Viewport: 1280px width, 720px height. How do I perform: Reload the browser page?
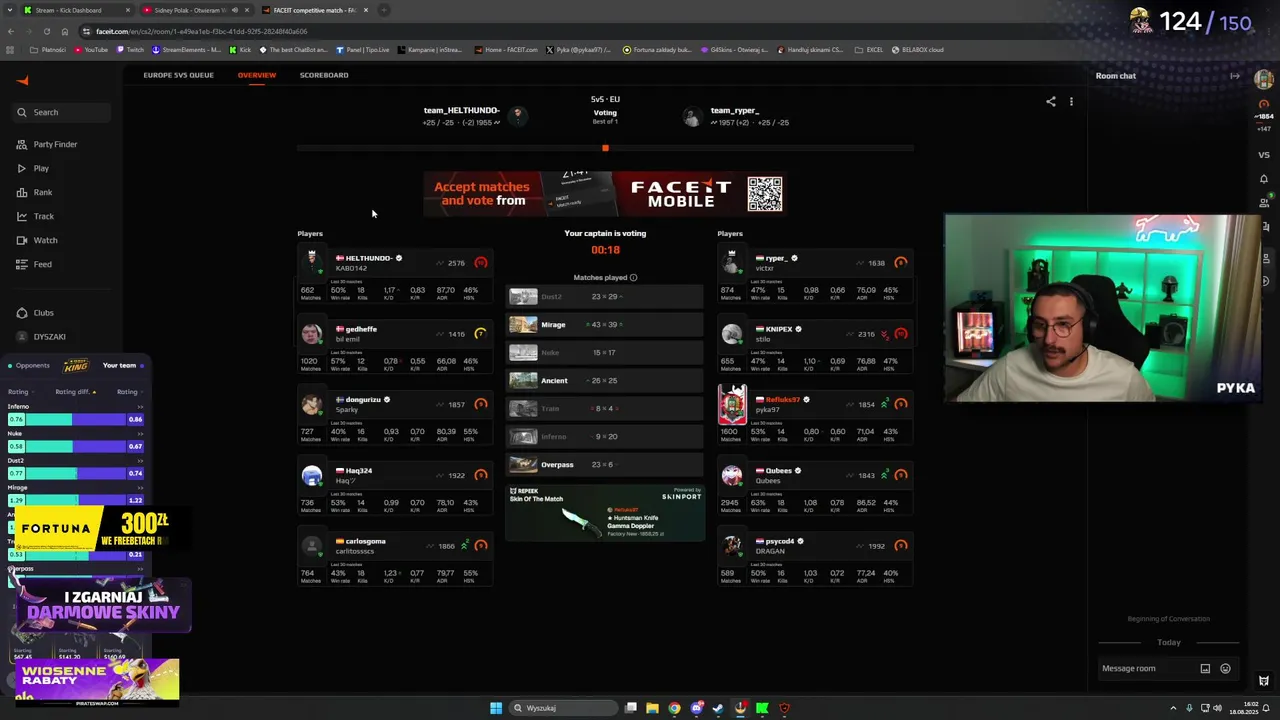pos(46,31)
